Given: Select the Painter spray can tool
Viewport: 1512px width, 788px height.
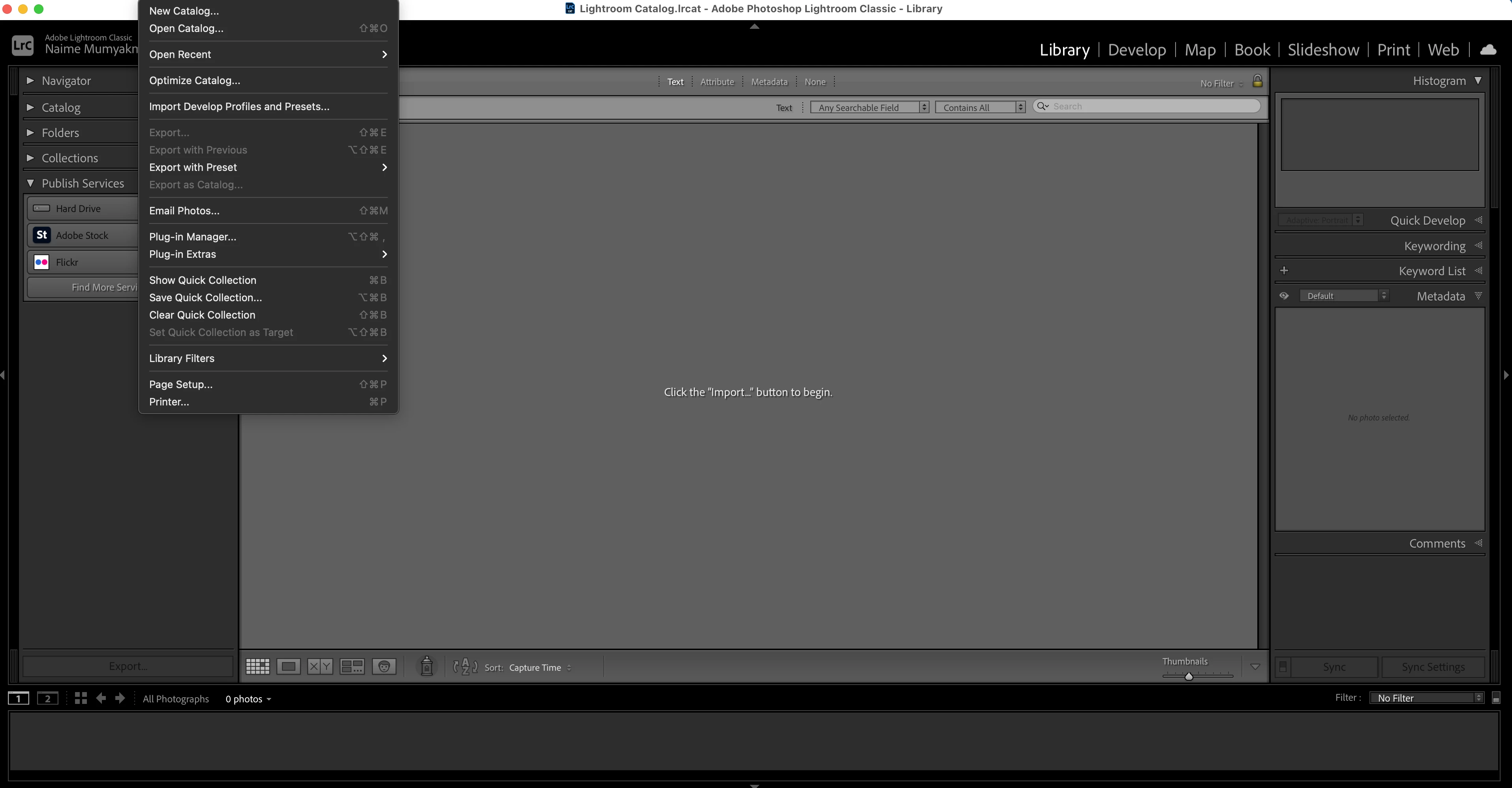Looking at the screenshot, I should click(427, 666).
